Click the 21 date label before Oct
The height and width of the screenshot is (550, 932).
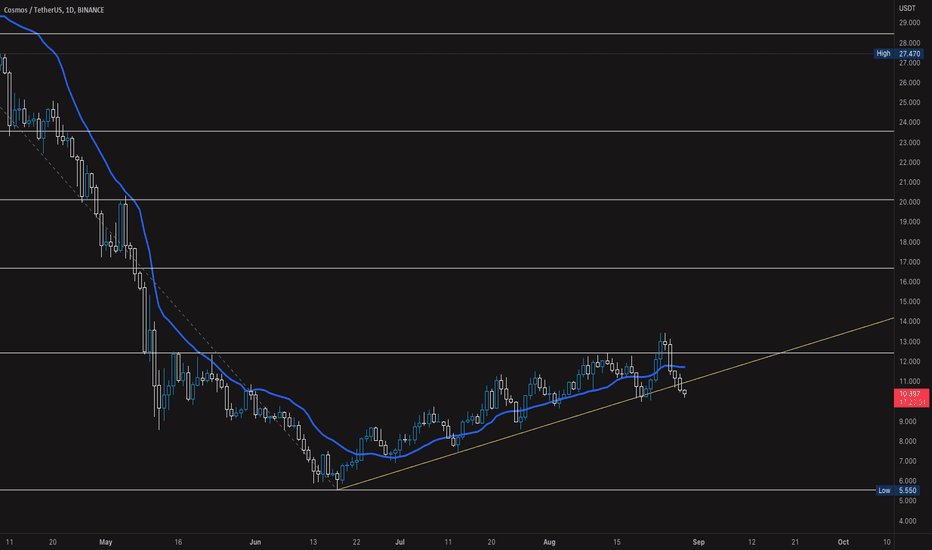(x=795, y=542)
